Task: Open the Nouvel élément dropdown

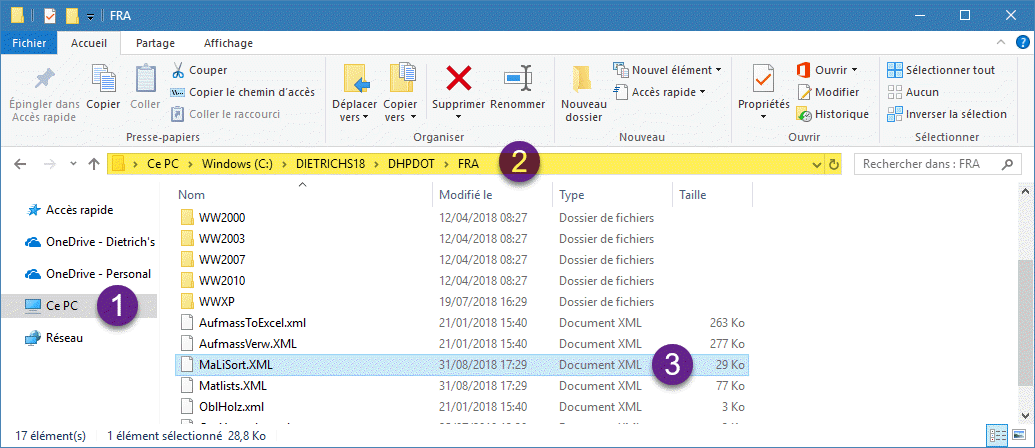Action: (x=668, y=70)
